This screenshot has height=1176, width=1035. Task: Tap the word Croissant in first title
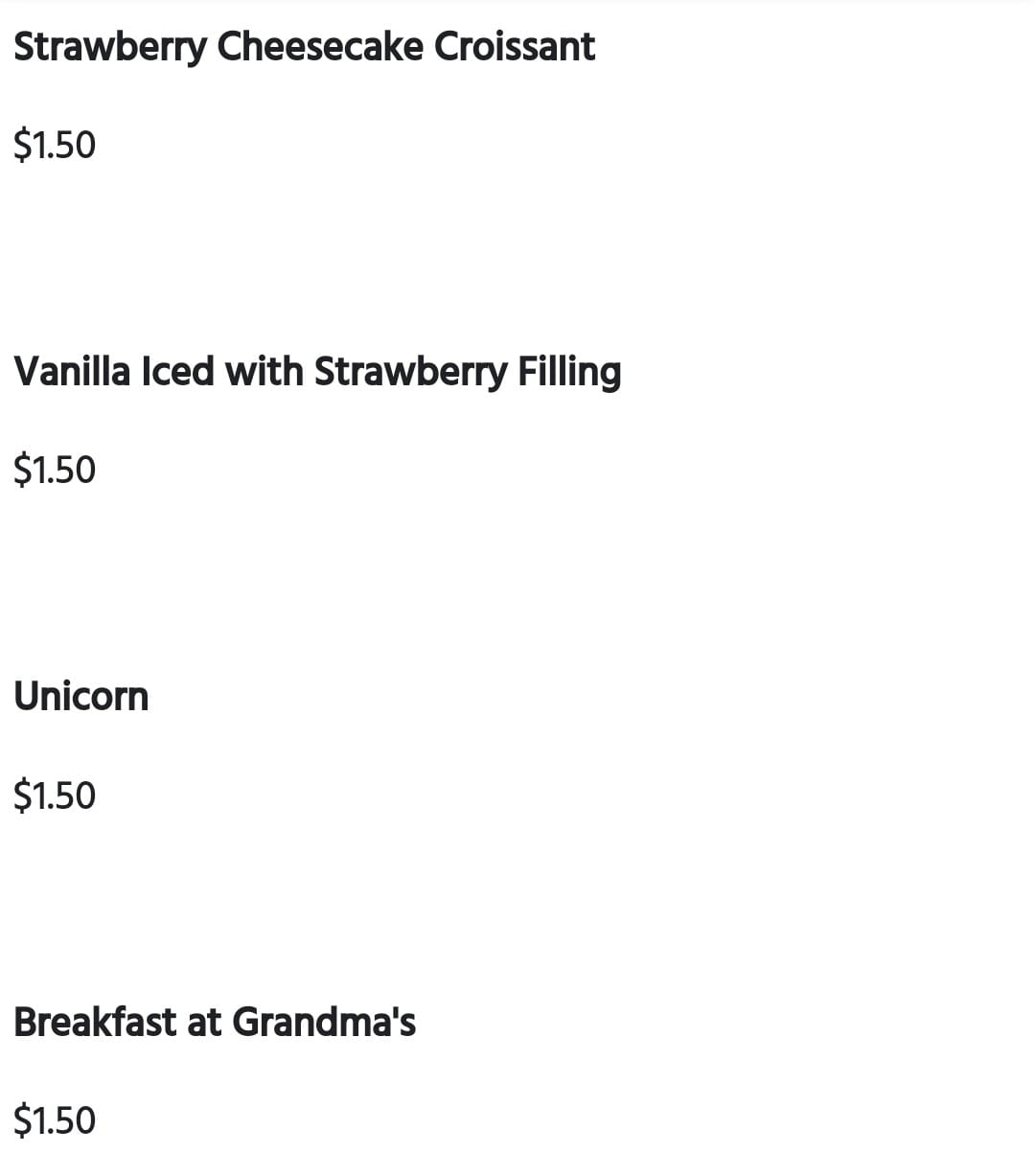(515, 47)
